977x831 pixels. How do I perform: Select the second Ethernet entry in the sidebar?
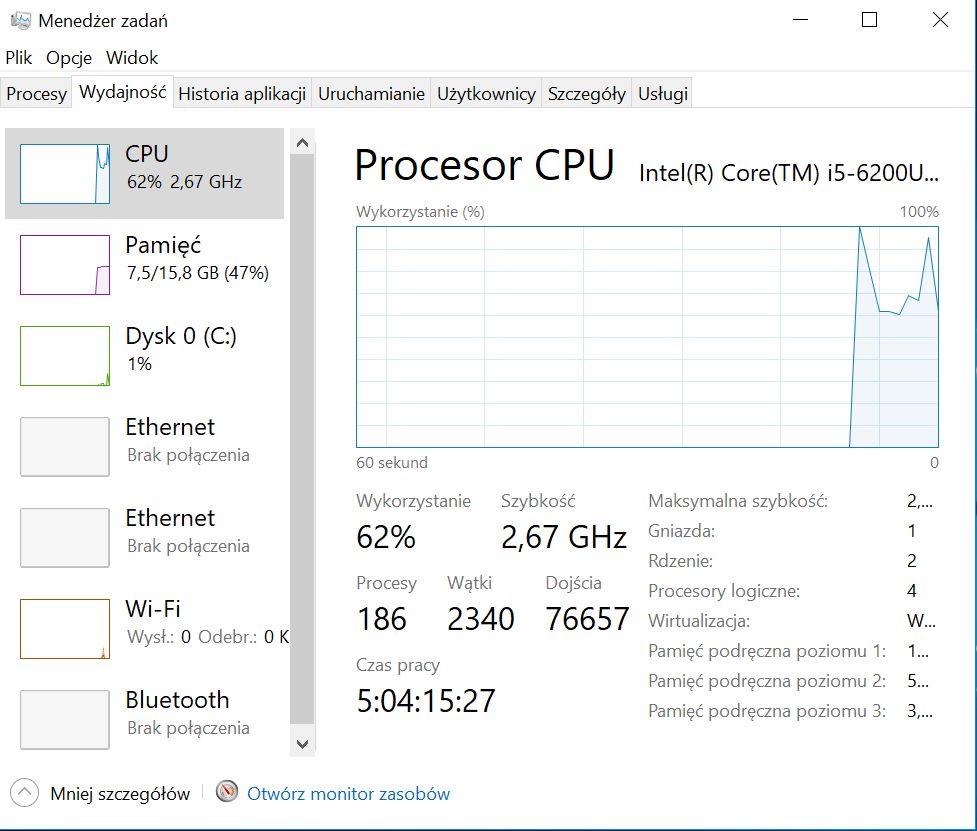click(145, 537)
